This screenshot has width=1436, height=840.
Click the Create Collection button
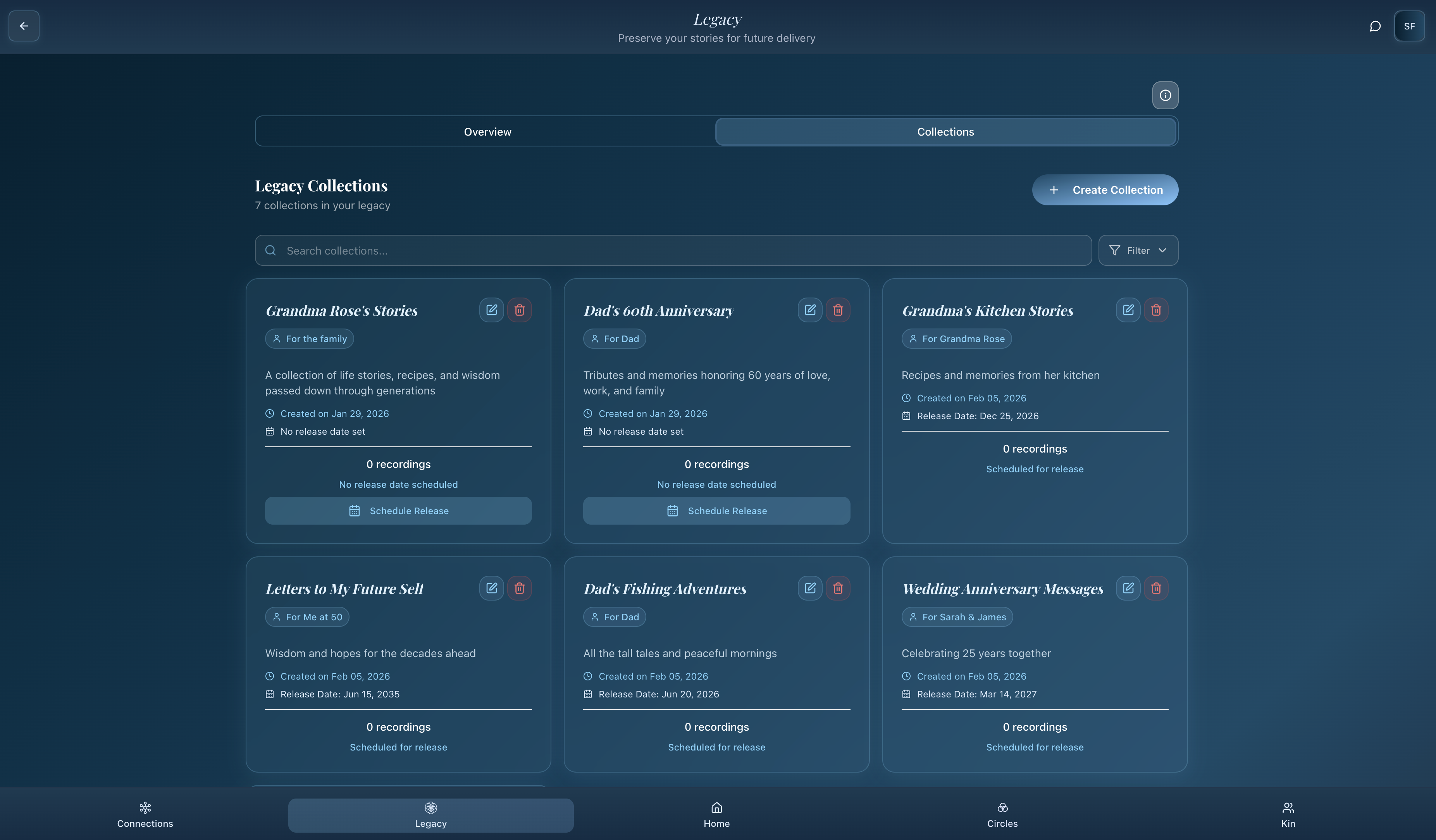pos(1105,190)
